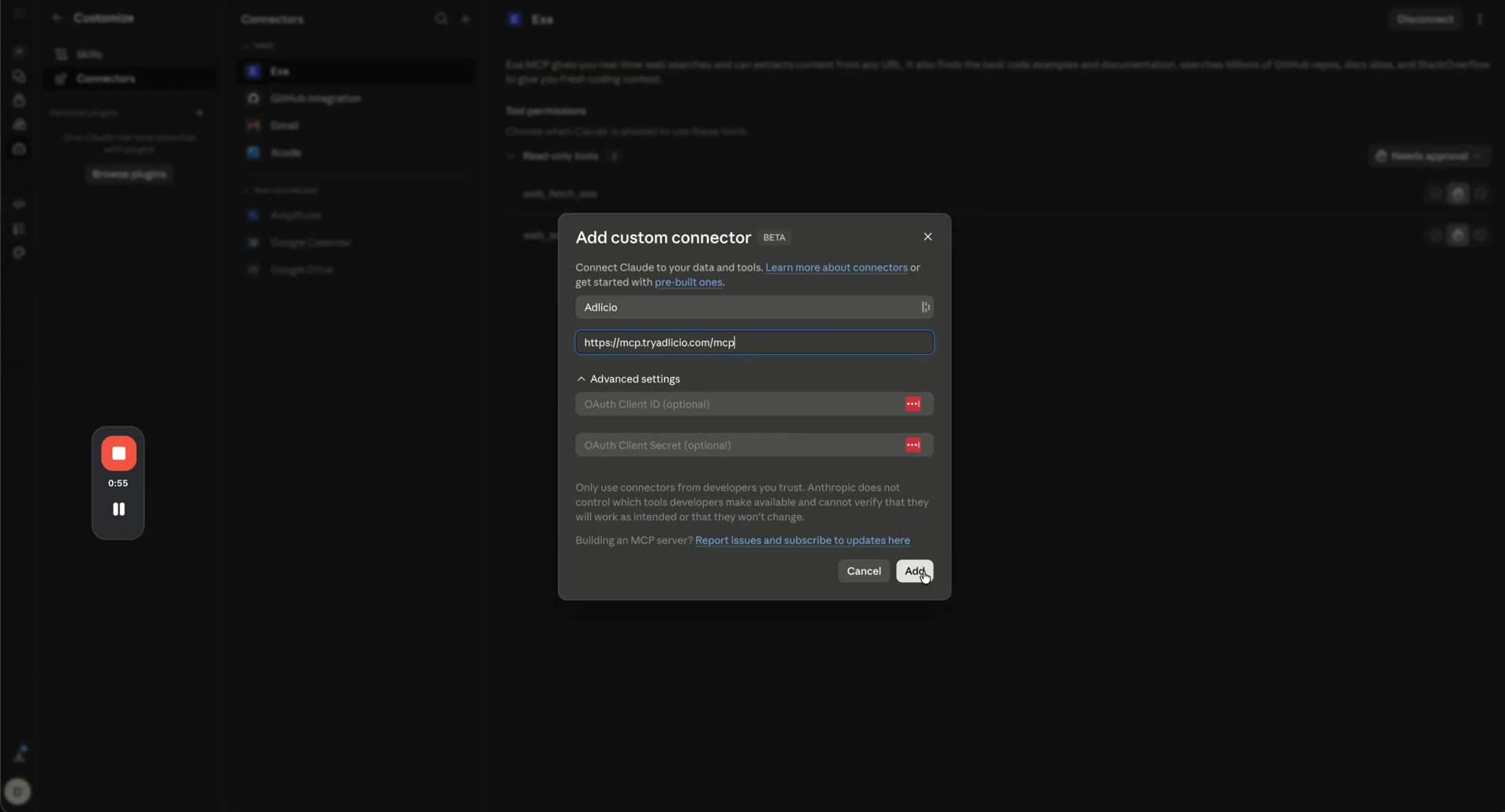This screenshot has width=1505, height=812.
Task: Click the highlighted toolbox icon in the left rail
Action: (19, 149)
